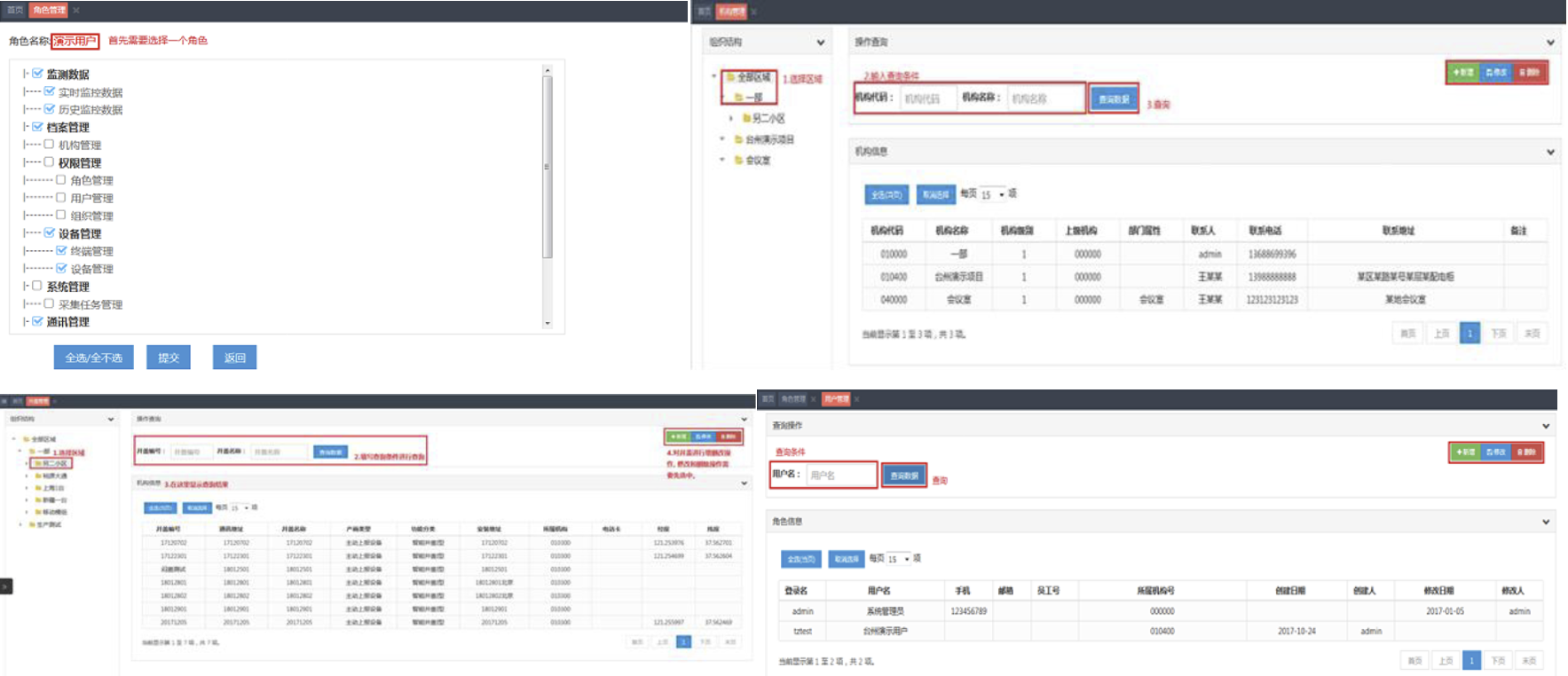Check the 采集任务管理 checkbox

point(50,303)
